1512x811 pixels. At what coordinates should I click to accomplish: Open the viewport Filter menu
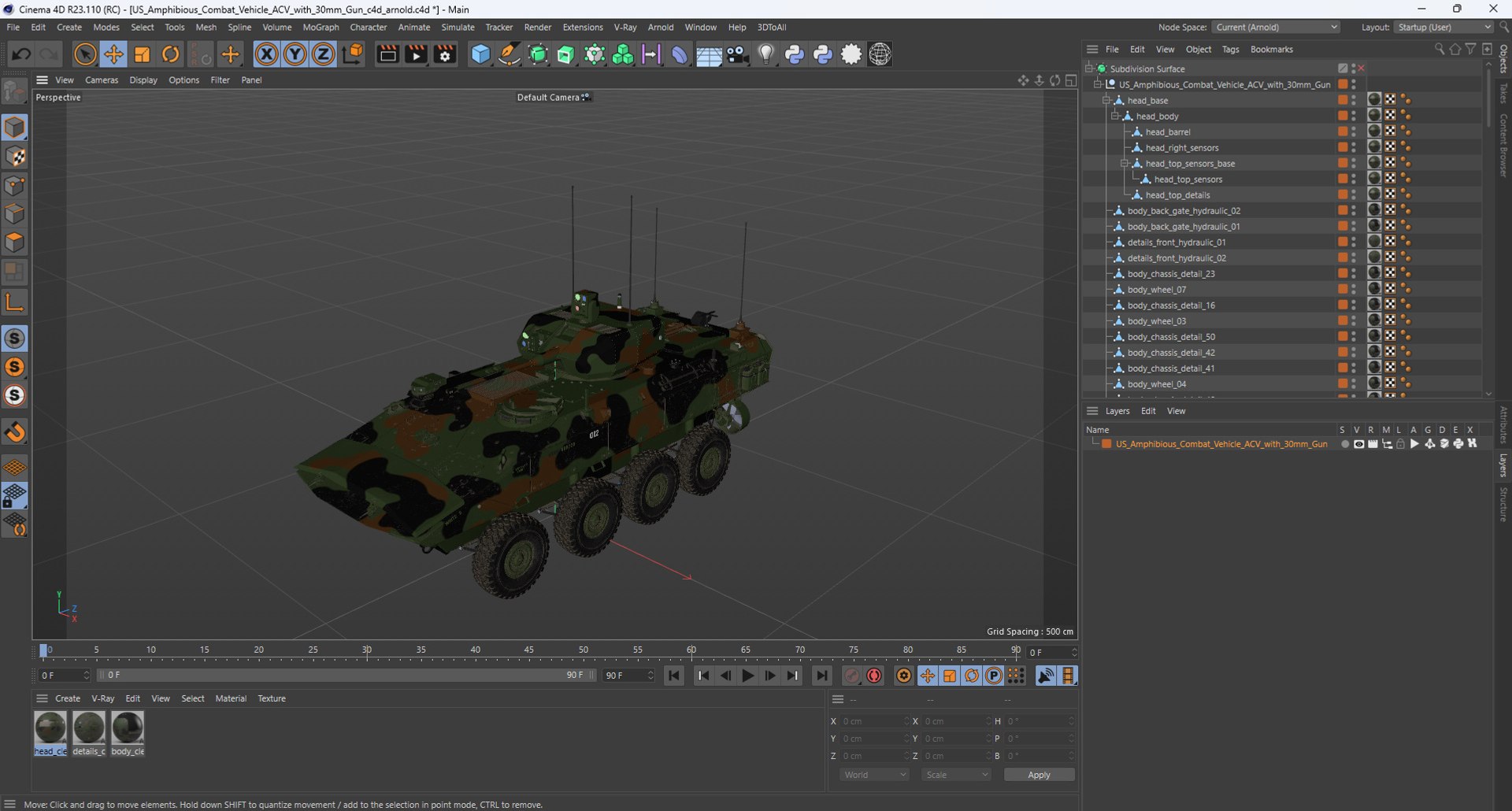(x=220, y=80)
